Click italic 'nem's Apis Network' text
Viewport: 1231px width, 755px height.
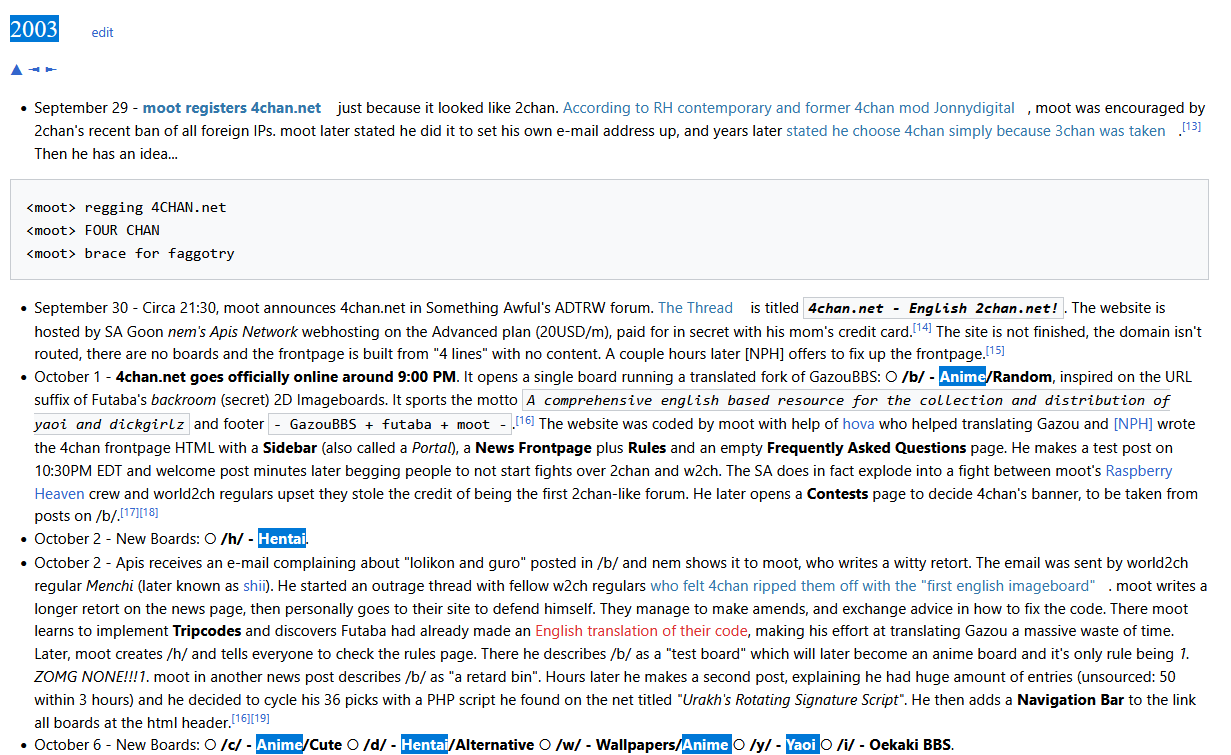[231, 331]
